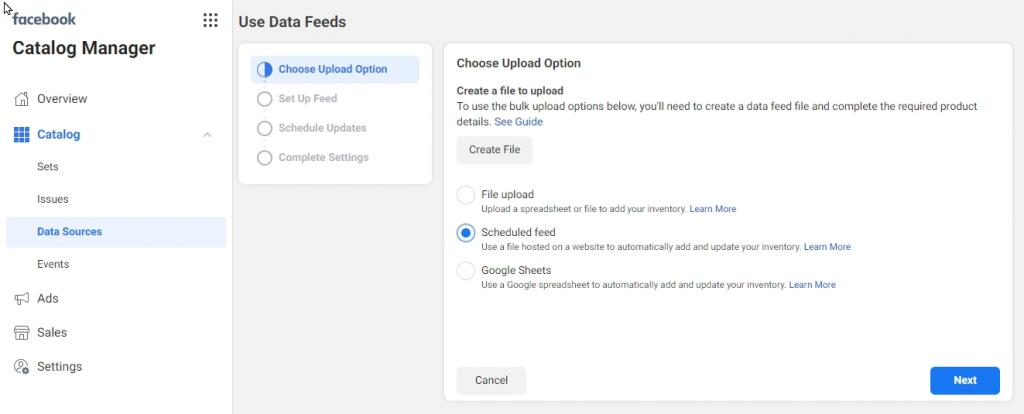Click the Overview house icon
Screen dimensions: 1024x414
click(x=22, y=99)
